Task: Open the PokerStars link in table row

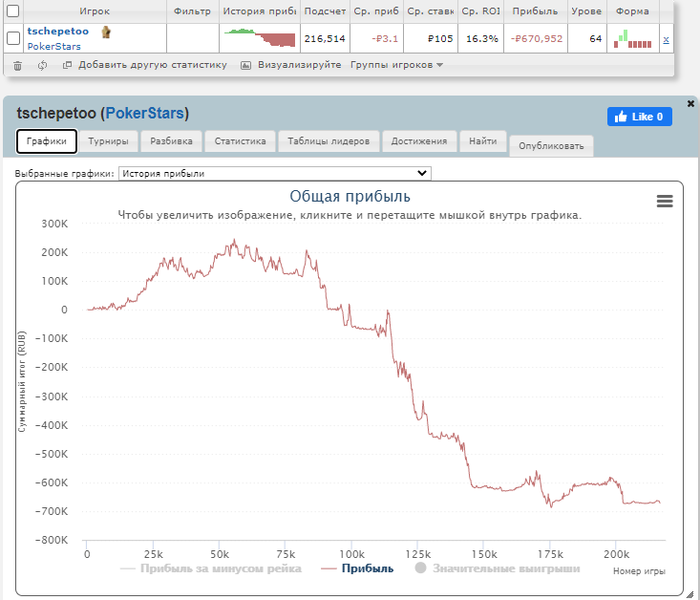Action: coord(54,46)
